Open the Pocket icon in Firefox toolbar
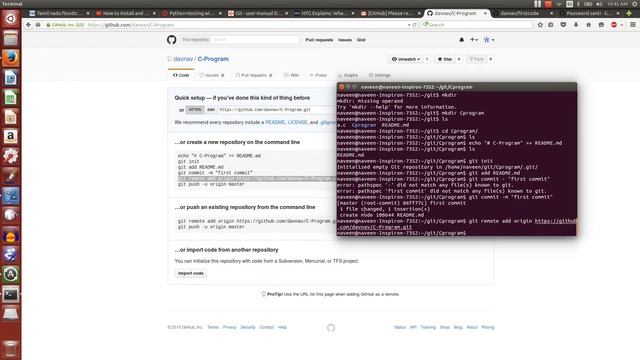The image size is (640, 360). [563, 25]
